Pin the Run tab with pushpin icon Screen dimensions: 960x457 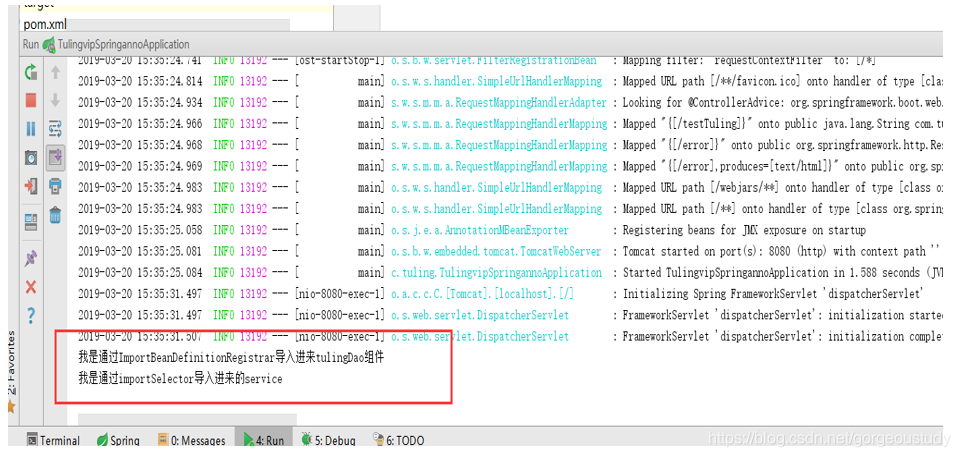31,258
